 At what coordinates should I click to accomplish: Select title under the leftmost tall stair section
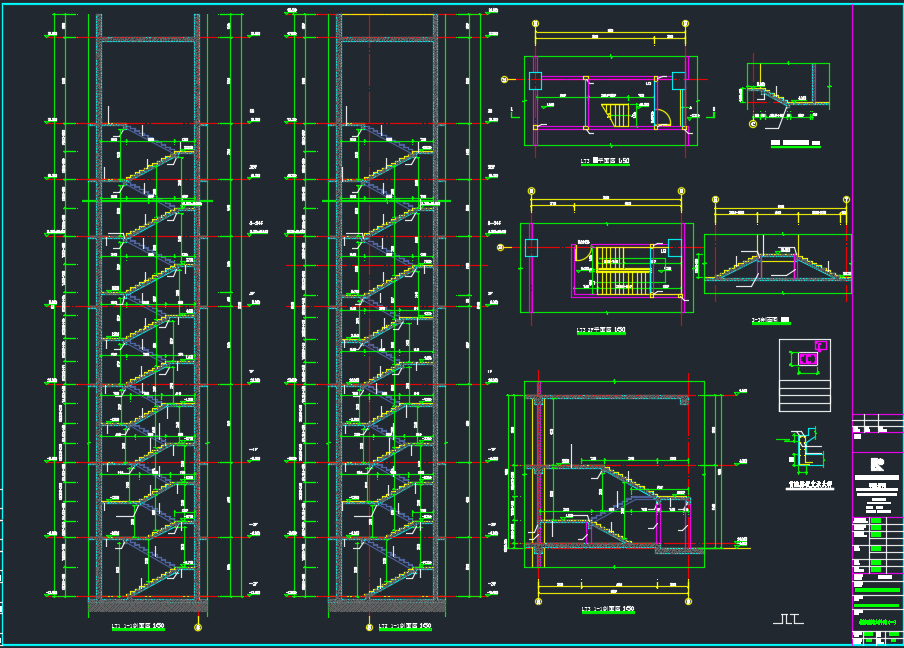coord(138,626)
